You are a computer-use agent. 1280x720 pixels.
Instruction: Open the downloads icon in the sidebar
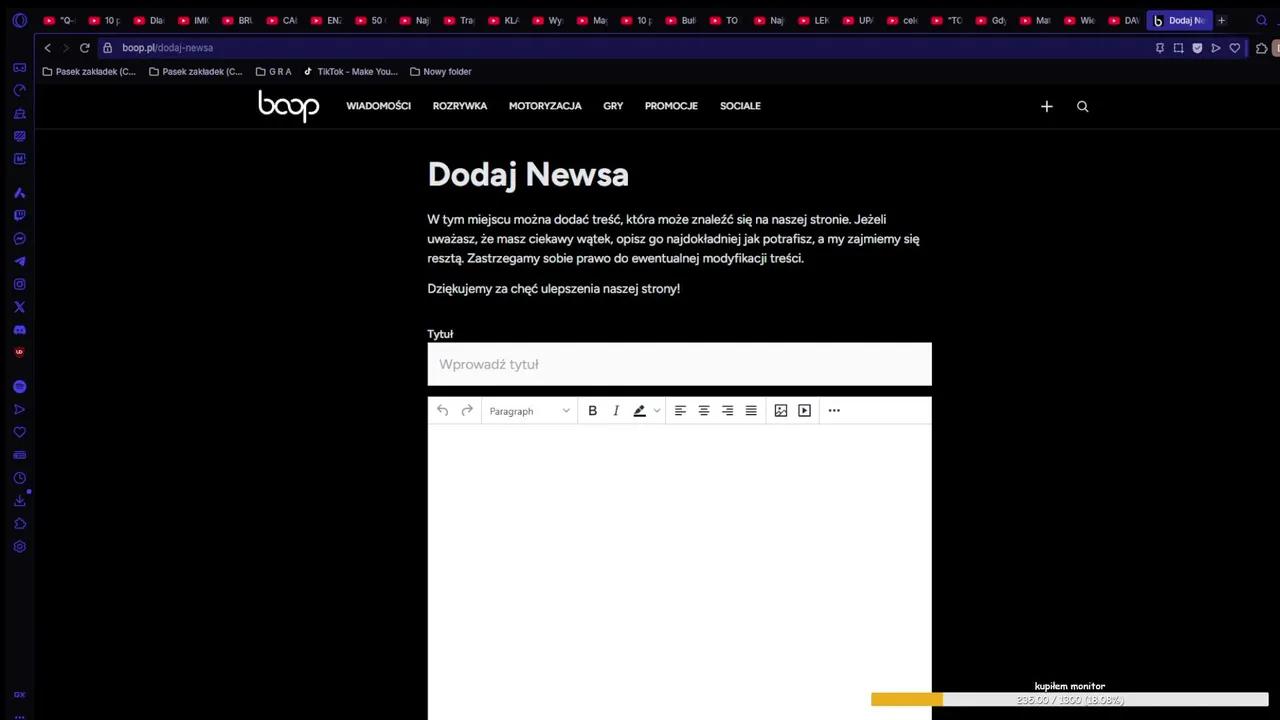click(19, 501)
